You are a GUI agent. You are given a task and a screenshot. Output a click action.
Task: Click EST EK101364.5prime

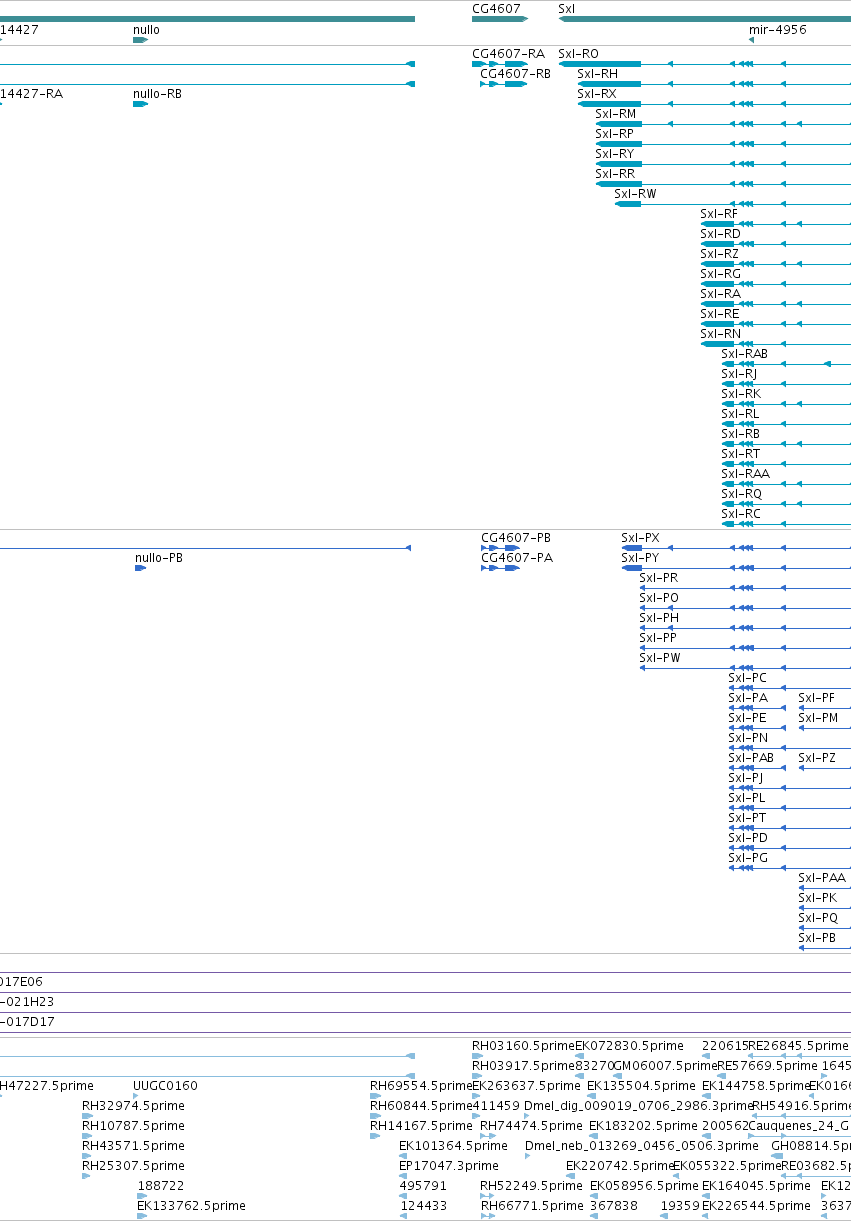453,1146
